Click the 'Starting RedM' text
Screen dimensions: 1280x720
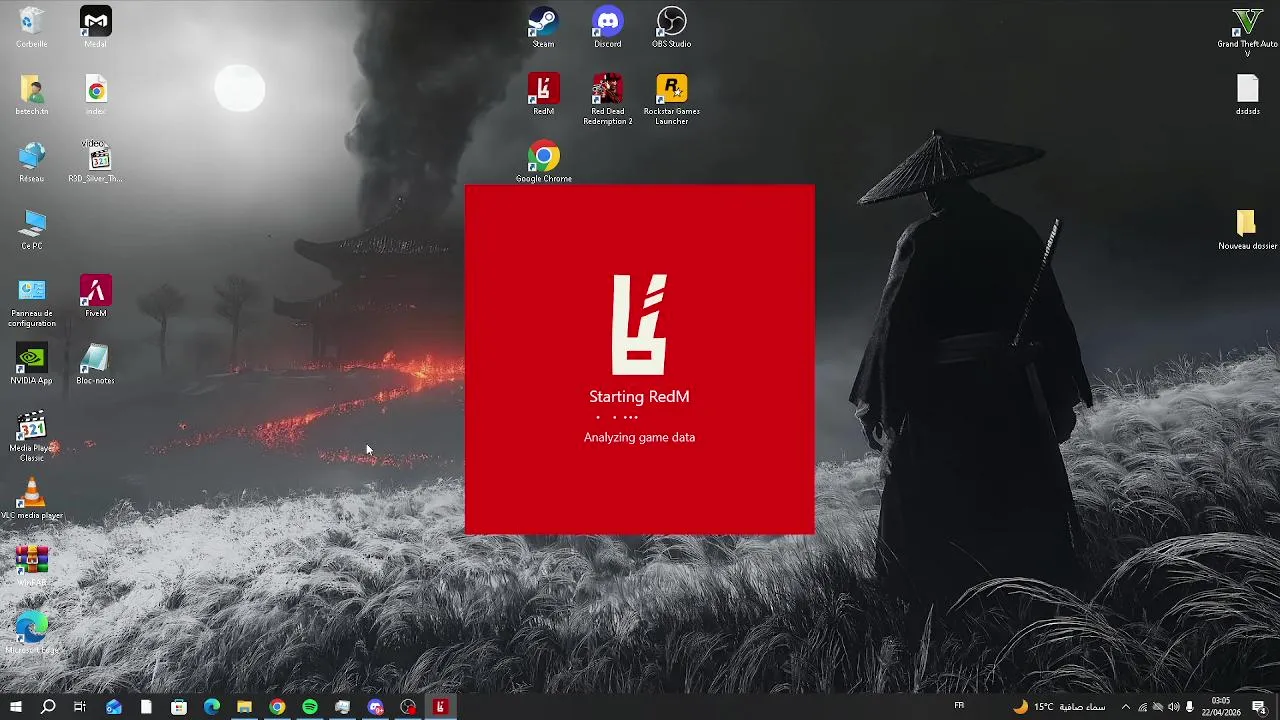[x=639, y=396]
